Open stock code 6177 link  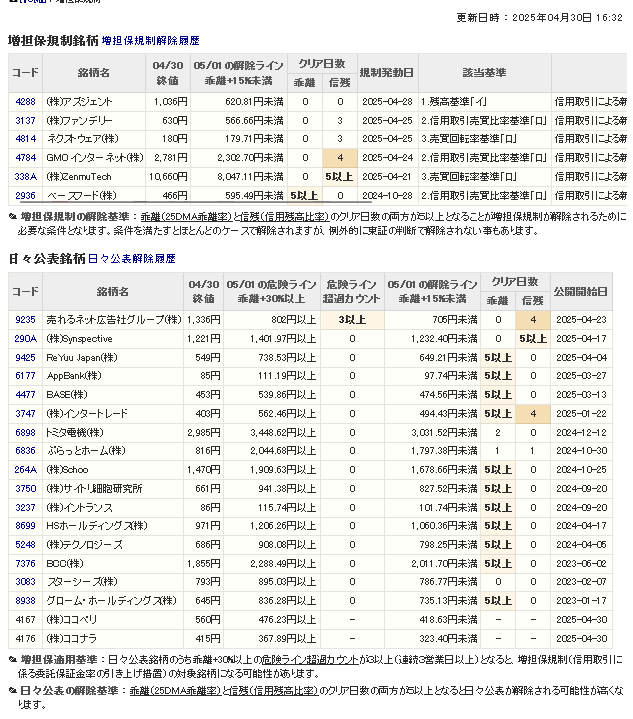tap(25, 376)
